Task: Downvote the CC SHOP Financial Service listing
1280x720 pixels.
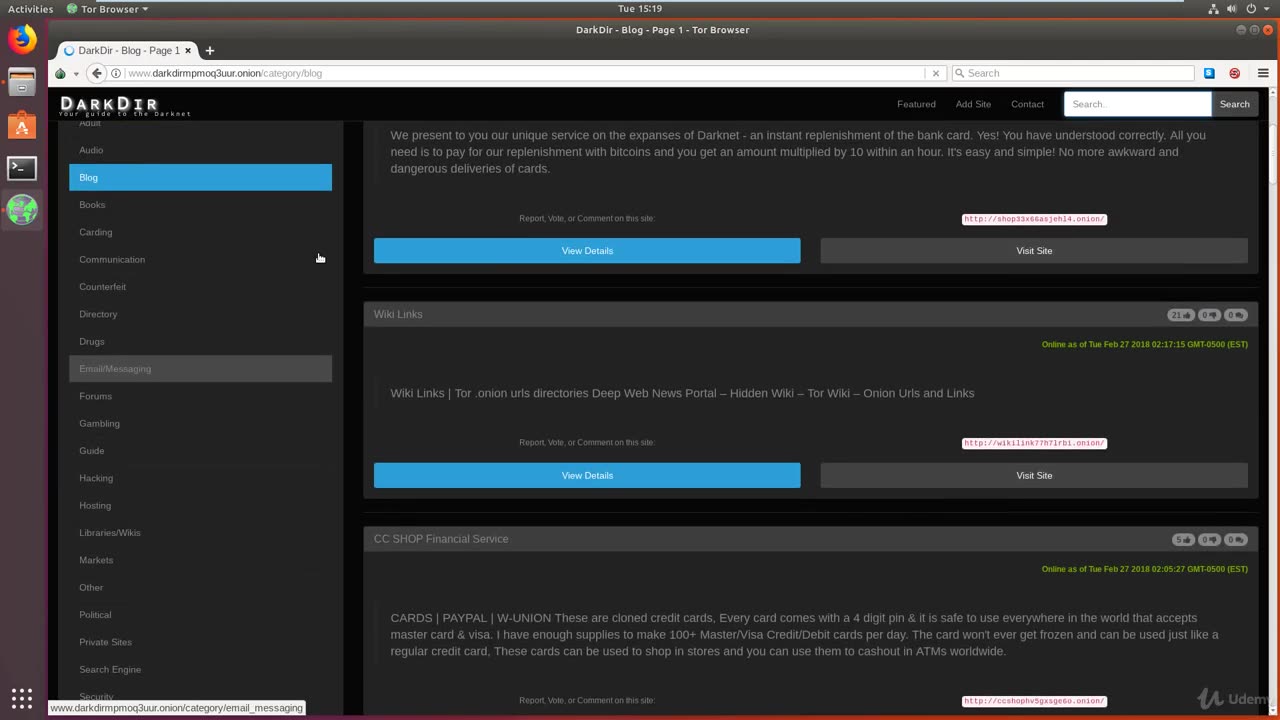Action: coord(1209,540)
